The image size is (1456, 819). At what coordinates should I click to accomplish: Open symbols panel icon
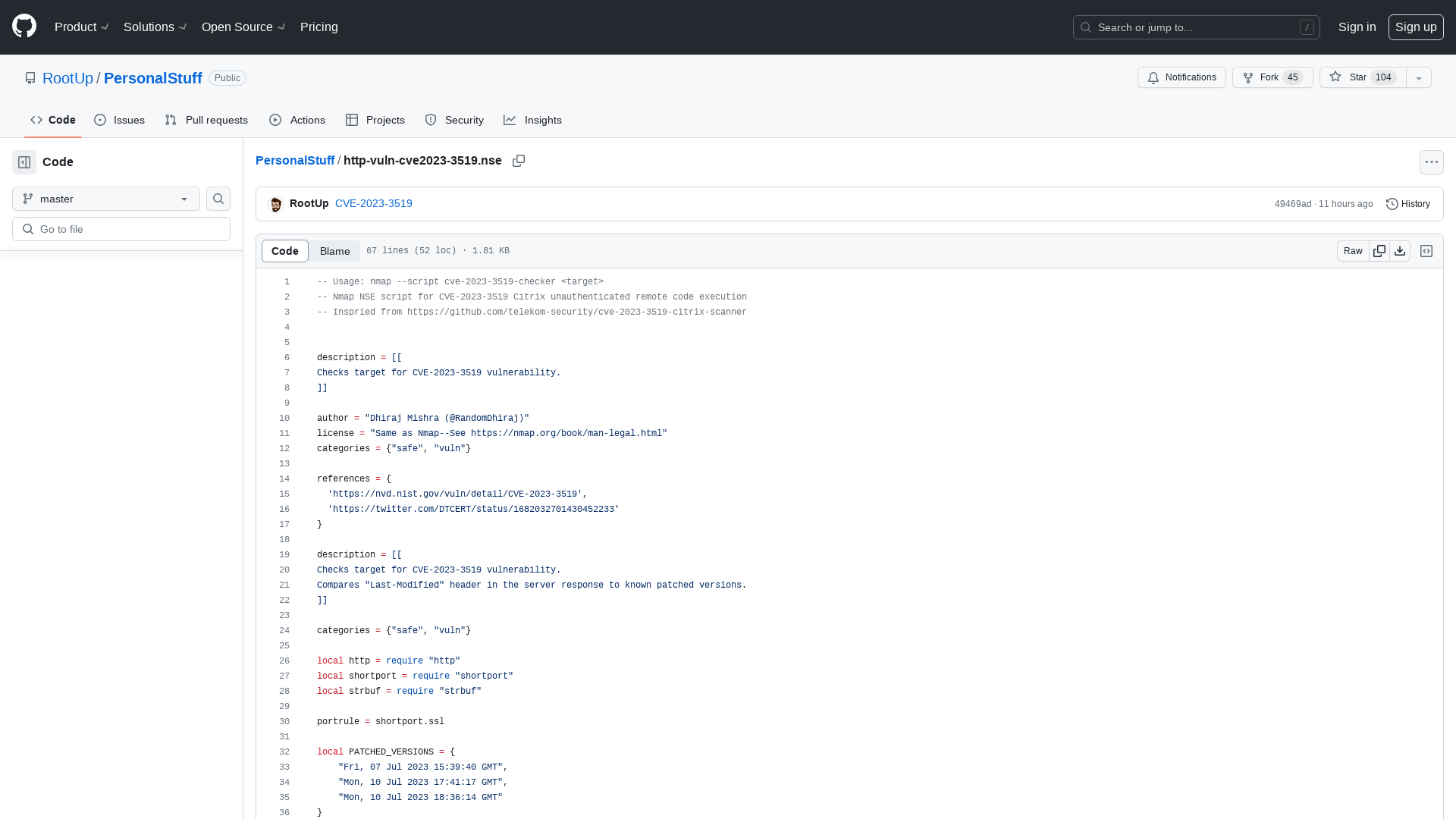(x=1426, y=251)
